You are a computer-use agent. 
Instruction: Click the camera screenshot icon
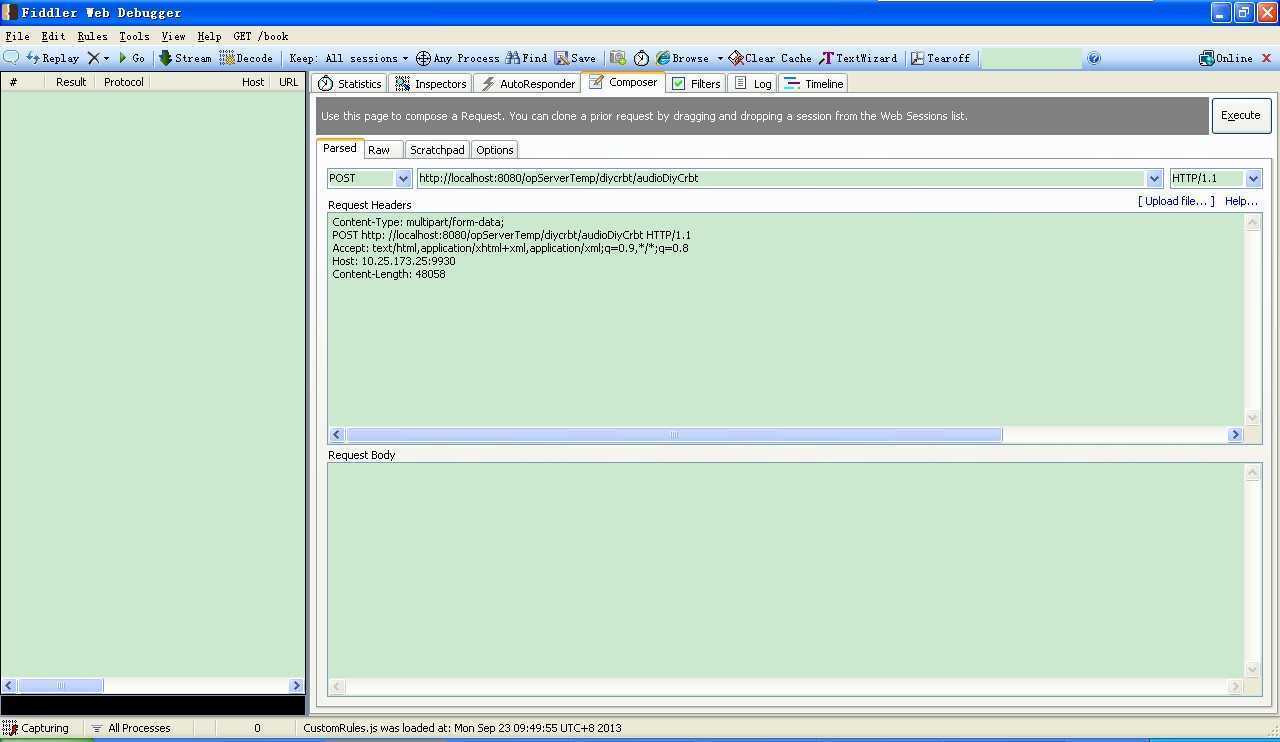tap(618, 58)
